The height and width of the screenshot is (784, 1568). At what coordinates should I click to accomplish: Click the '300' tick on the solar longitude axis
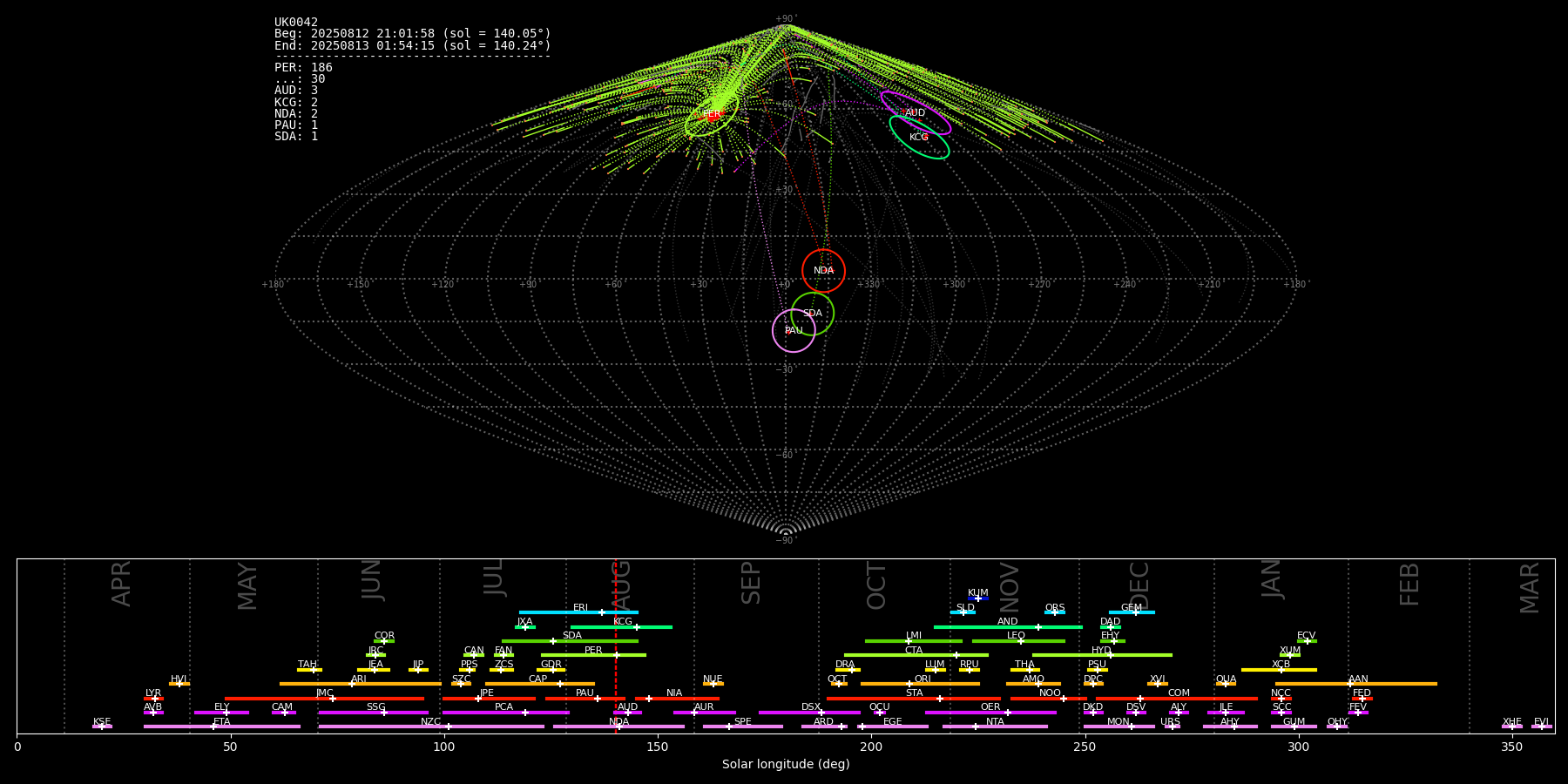click(1298, 747)
